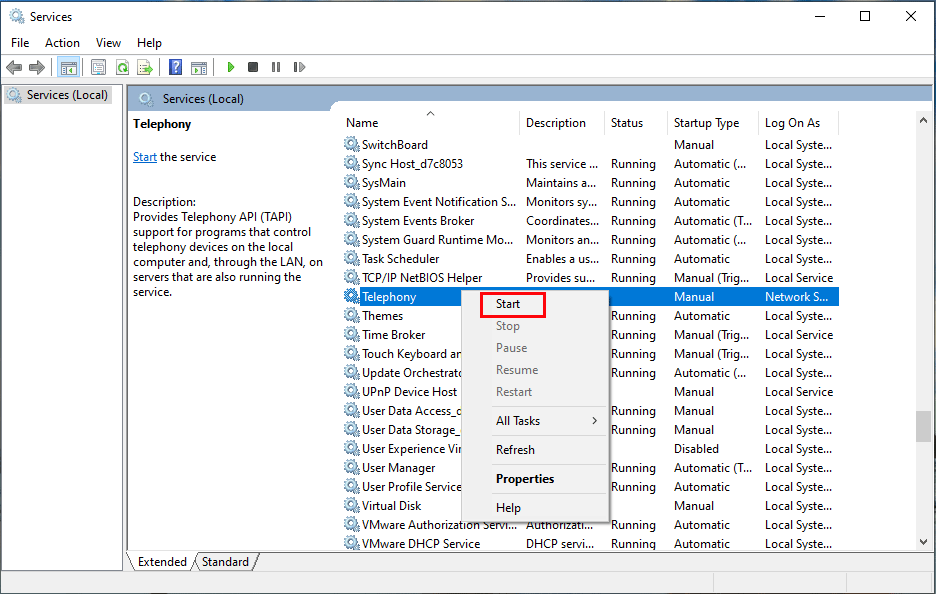Select the User Data Access service row
Image resolution: width=936 pixels, height=594 pixels.
click(590, 411)
